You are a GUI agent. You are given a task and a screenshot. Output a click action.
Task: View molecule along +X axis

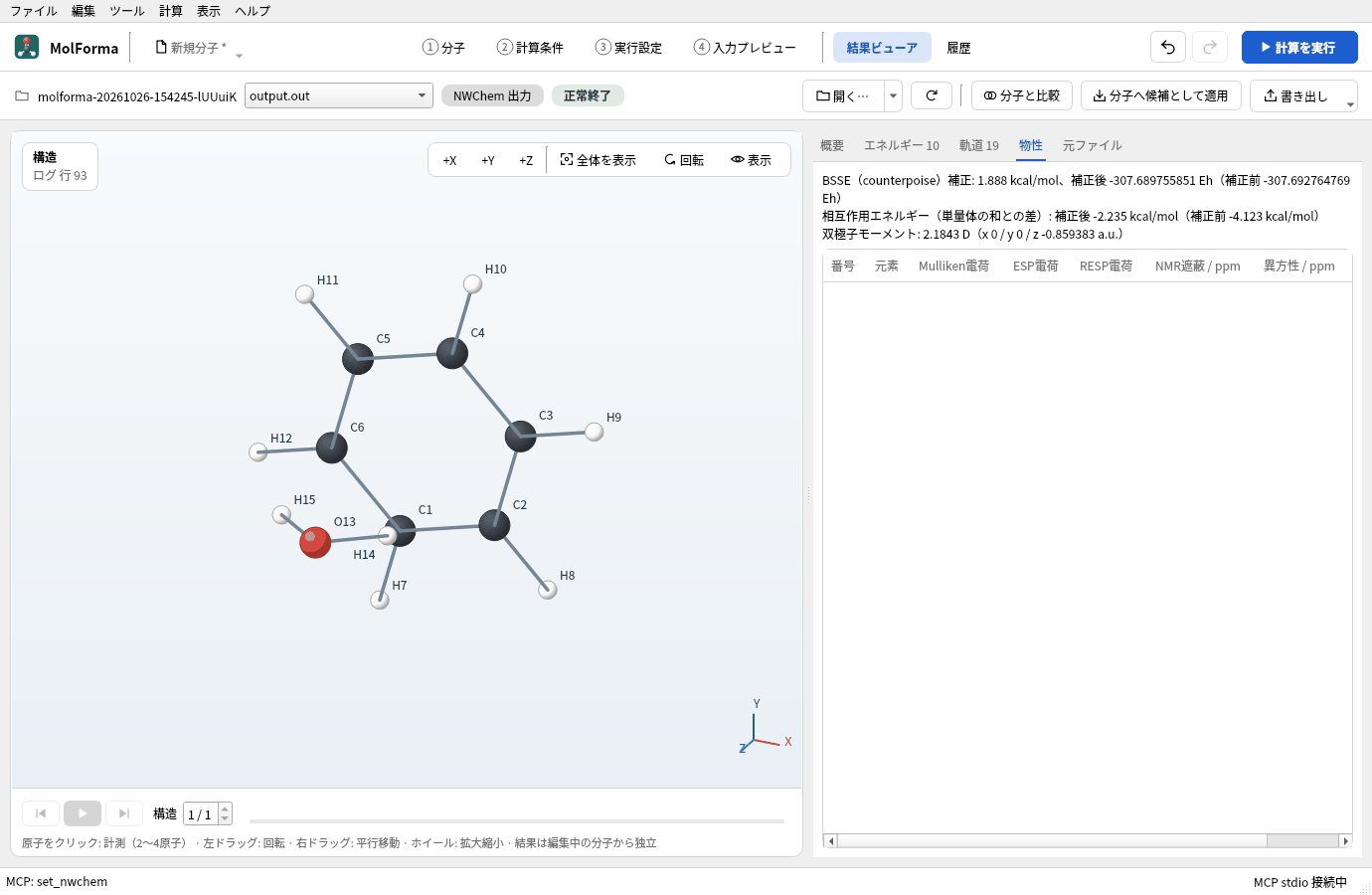(449, 160)
